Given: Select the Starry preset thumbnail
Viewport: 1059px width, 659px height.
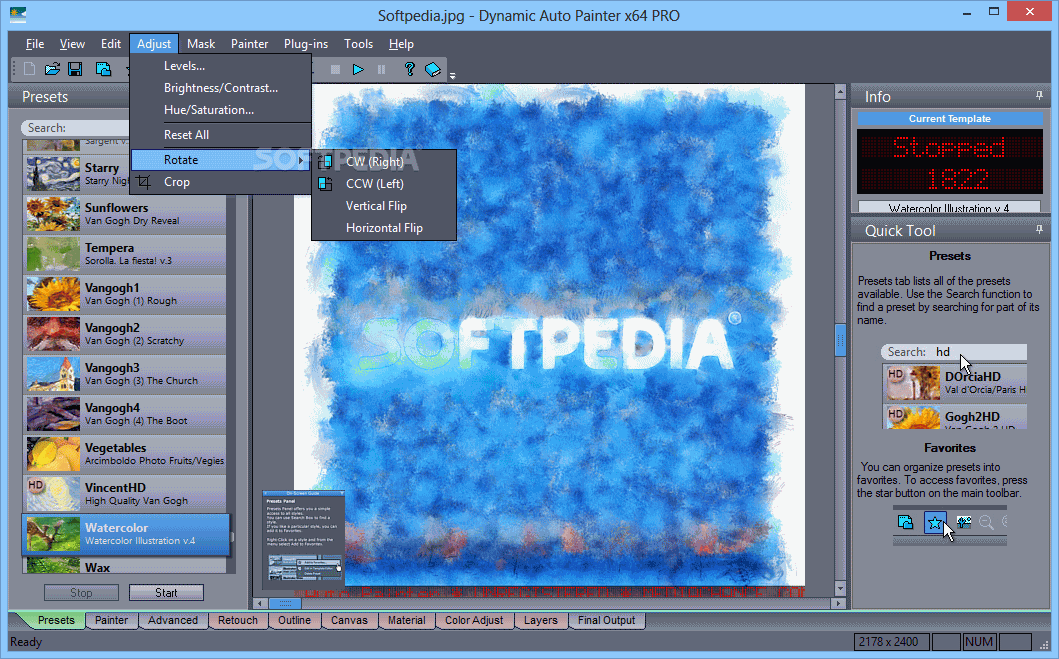Looking at the screenshot, I should (53, 174).
